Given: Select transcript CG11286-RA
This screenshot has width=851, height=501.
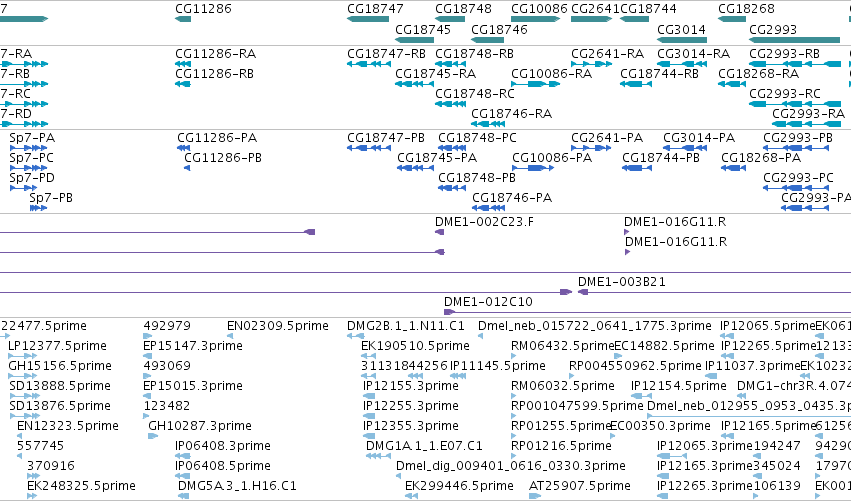Looking at the screenshot, I should click(215, 54).
